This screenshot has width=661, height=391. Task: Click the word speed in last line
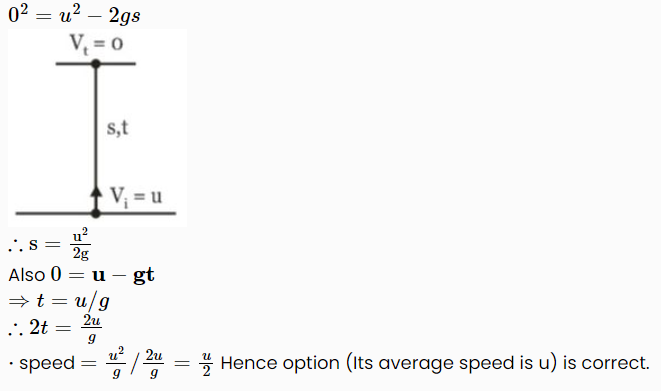pyautogui.click(x=47, y=364)
